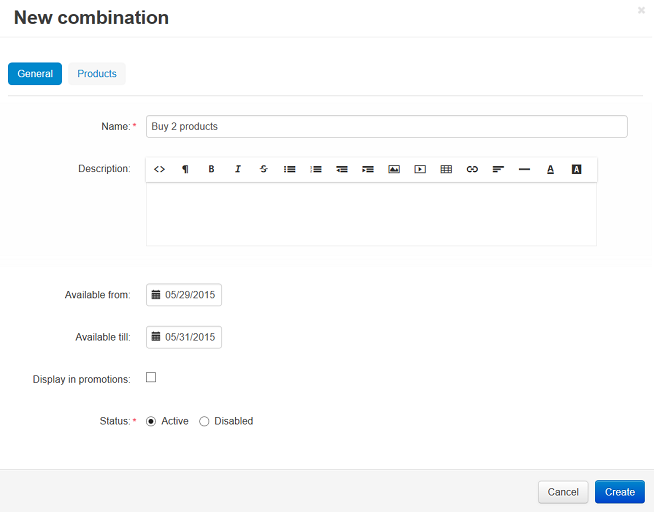
Task: Insert a hyperlink in description
Action: pyautogui.click(x=472, y=169)
